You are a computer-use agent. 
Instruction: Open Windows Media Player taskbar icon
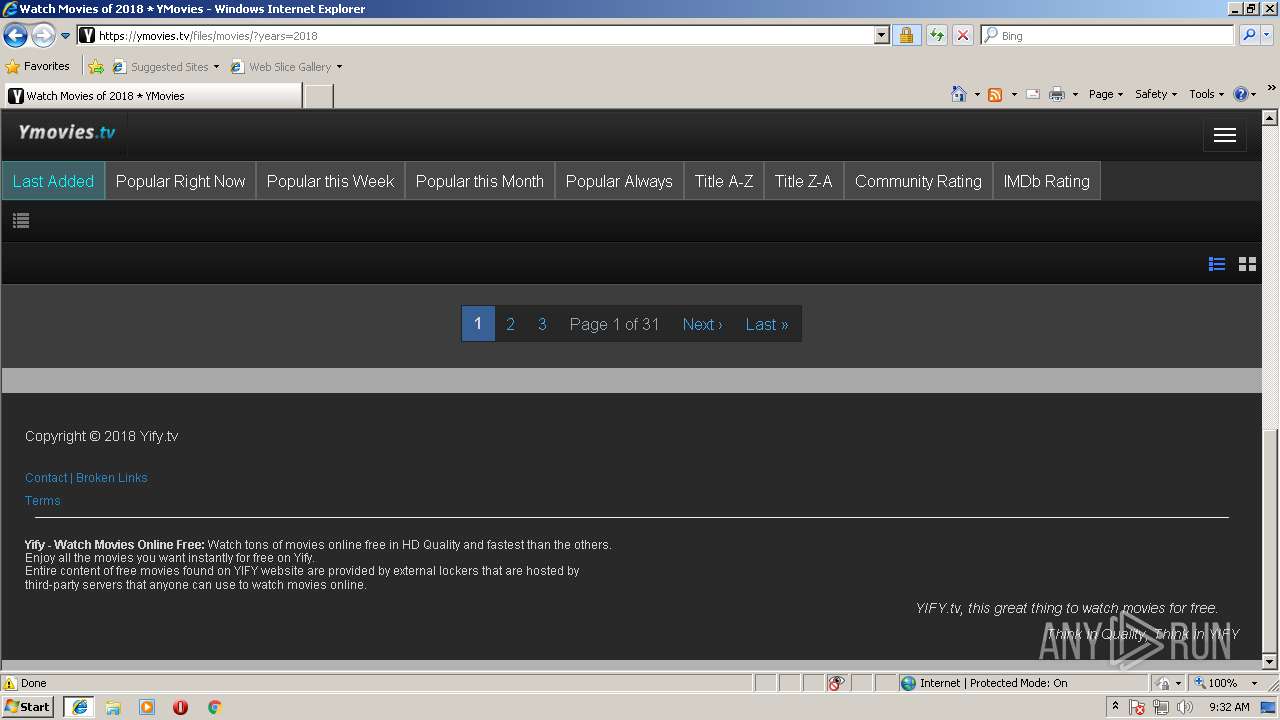click(x=147, y=707)
